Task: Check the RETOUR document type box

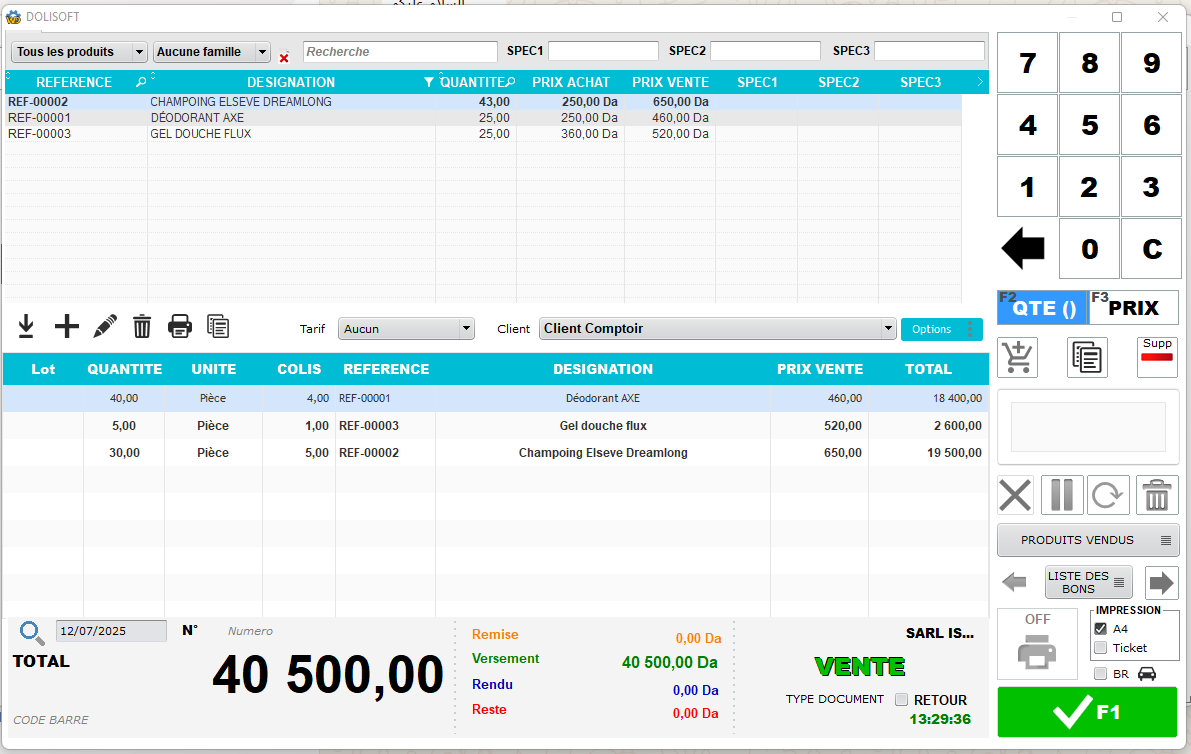Action: (x=901, y=700)
